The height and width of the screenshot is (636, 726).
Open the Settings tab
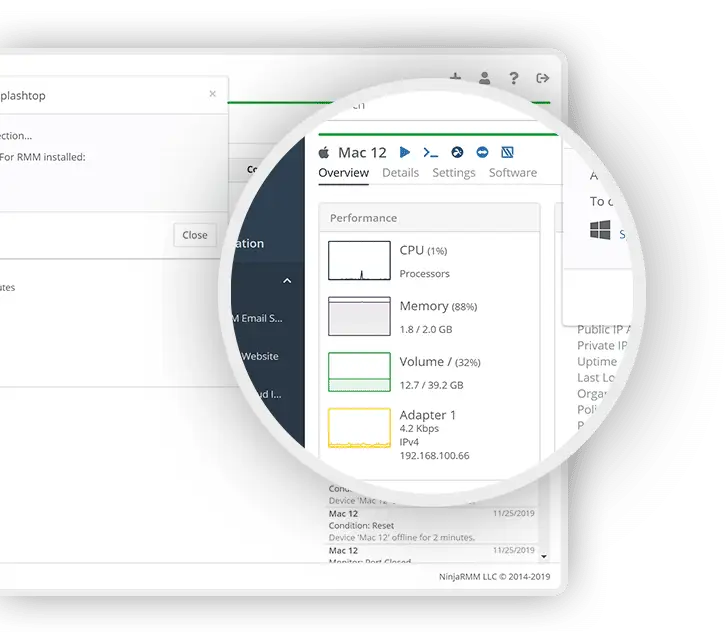click(454, 173)
